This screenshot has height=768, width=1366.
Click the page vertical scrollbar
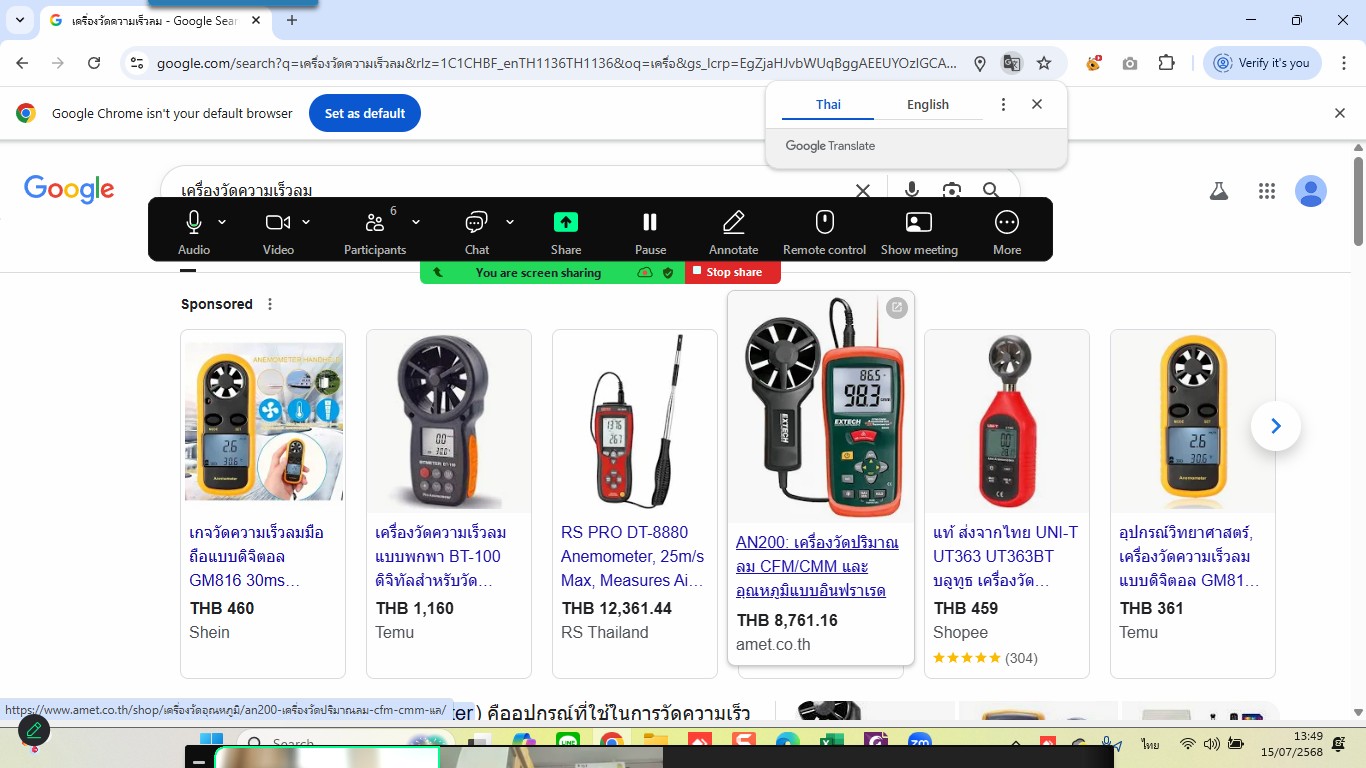1358,200
